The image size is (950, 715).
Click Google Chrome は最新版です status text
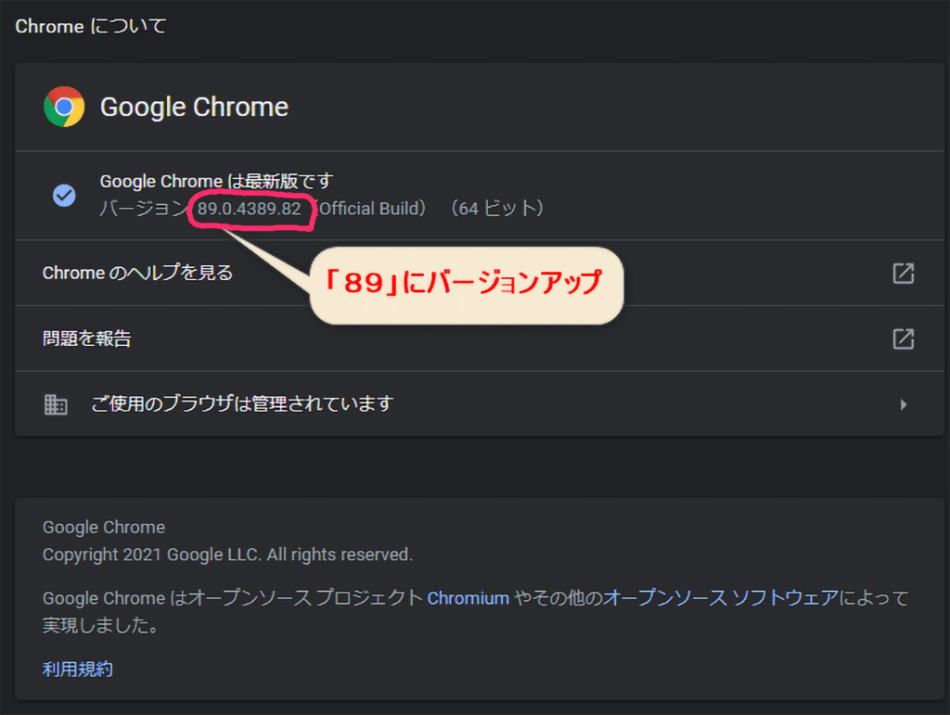click(216, 181)
